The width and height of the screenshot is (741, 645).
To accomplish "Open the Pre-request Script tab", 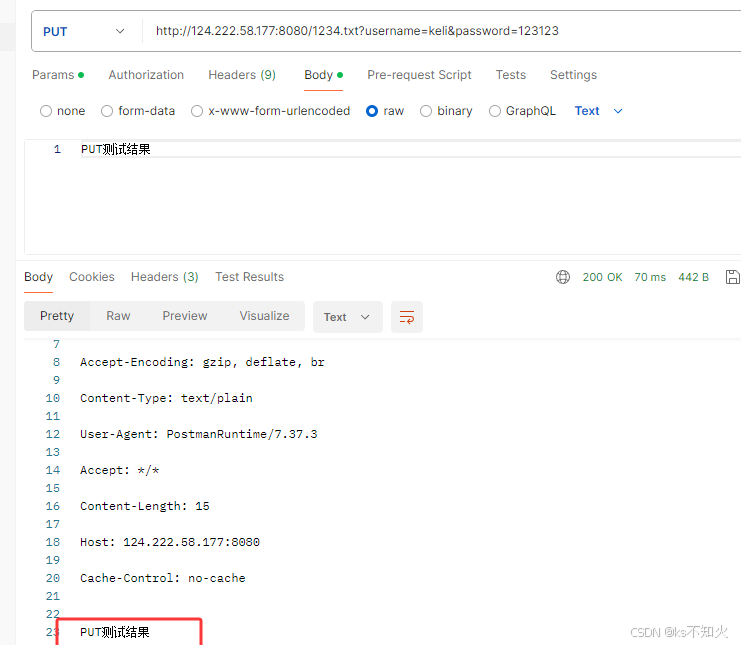I will click(419, 75).
